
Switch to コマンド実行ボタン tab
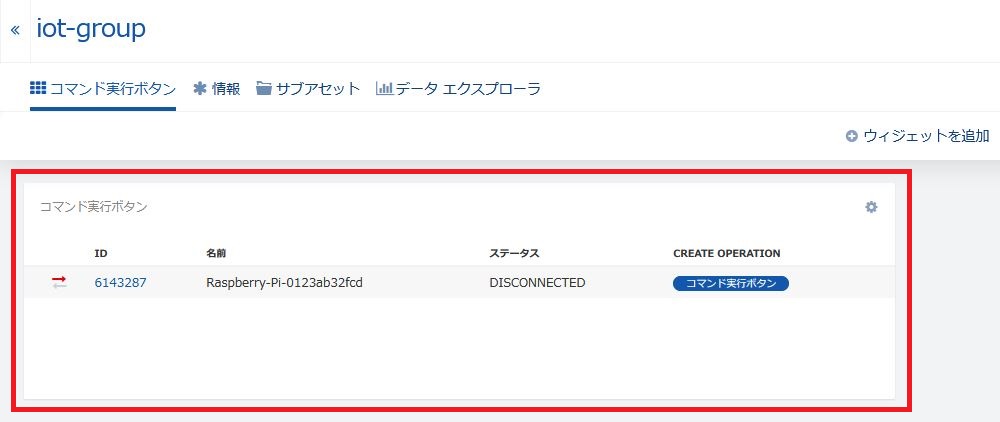point(103,89)
